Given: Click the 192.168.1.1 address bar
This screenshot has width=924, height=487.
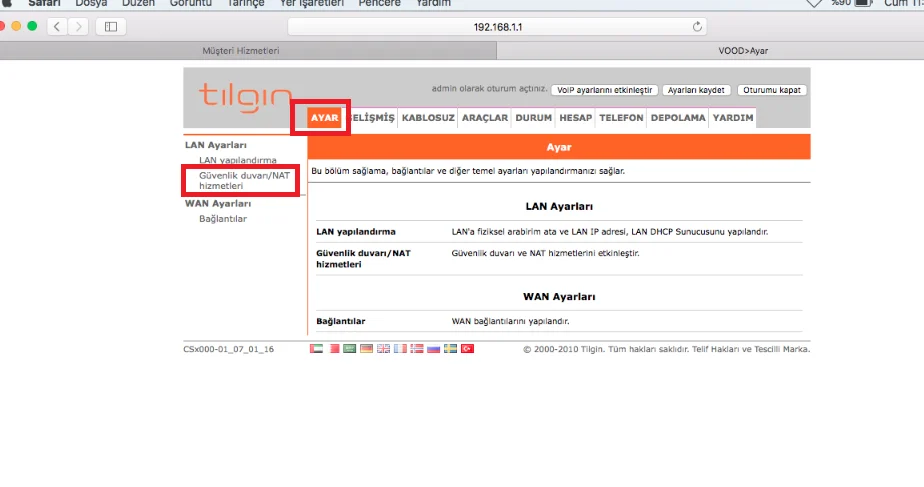Looking at the screenshot, I should 495,26.
